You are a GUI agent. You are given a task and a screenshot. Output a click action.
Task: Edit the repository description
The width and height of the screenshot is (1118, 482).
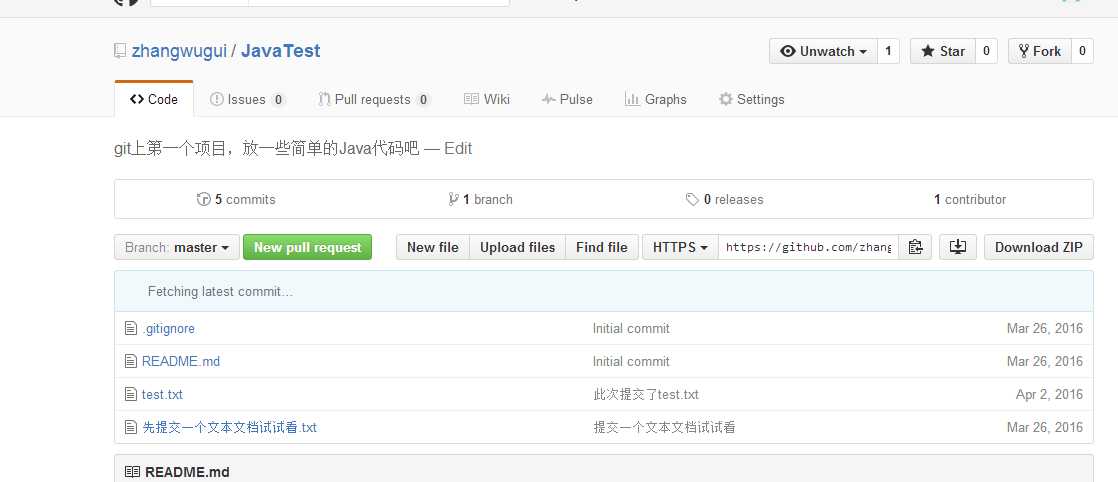coord(458,148)
